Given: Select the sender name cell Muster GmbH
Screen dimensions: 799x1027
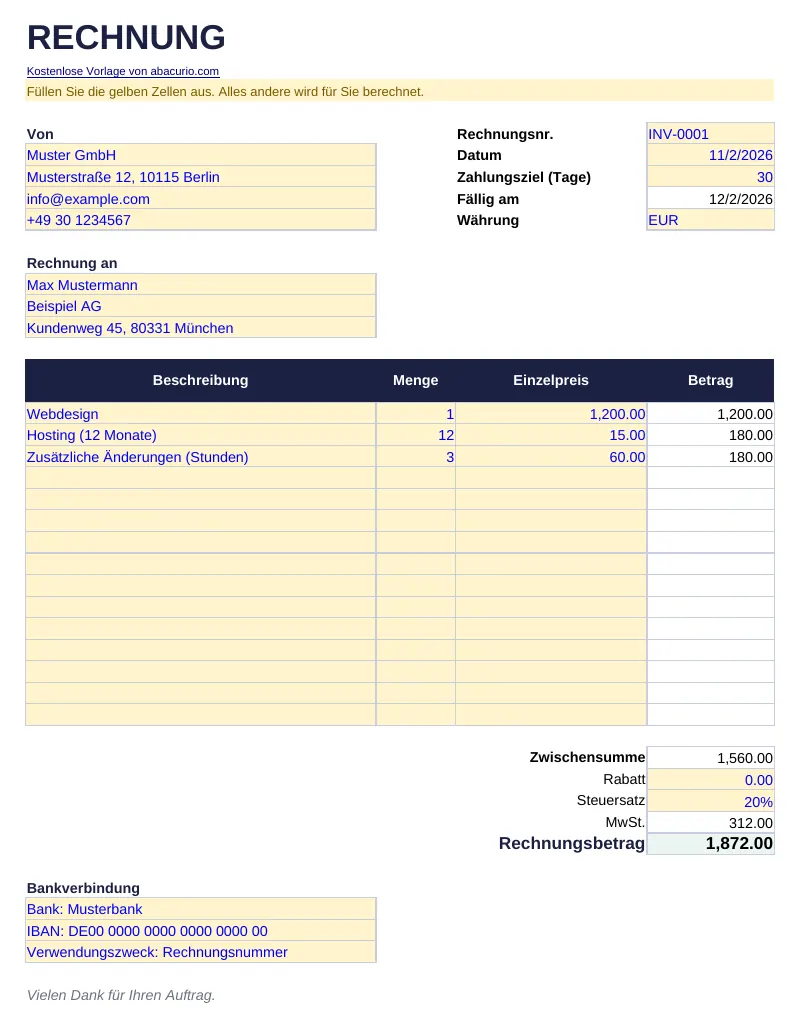Looking at the screenshot, I should tap(200, 155).
